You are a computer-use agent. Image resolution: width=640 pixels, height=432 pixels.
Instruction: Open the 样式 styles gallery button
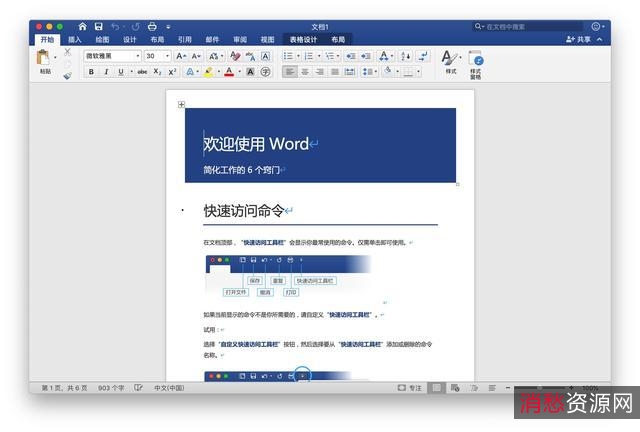point(451,62)
